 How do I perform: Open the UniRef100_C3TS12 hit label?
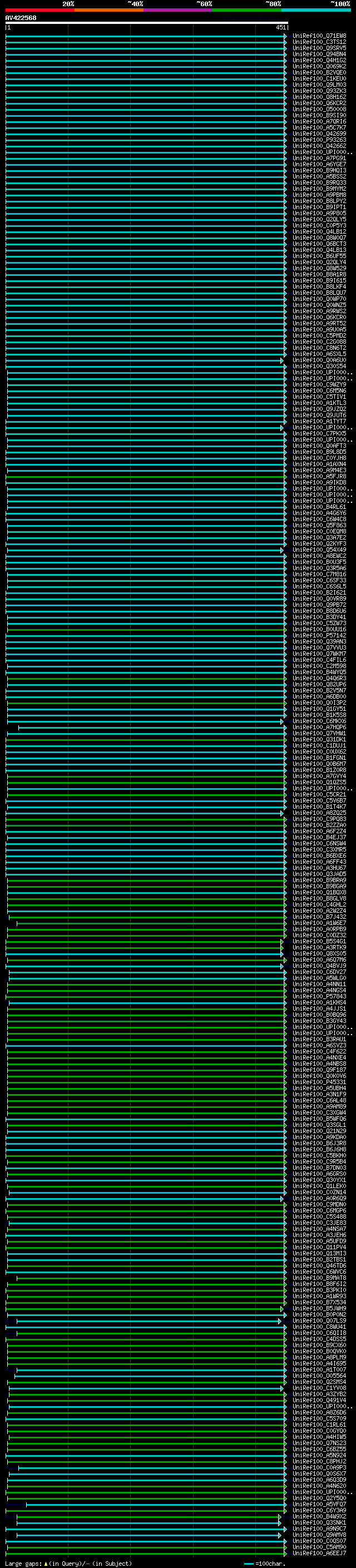tap(319, 42)
